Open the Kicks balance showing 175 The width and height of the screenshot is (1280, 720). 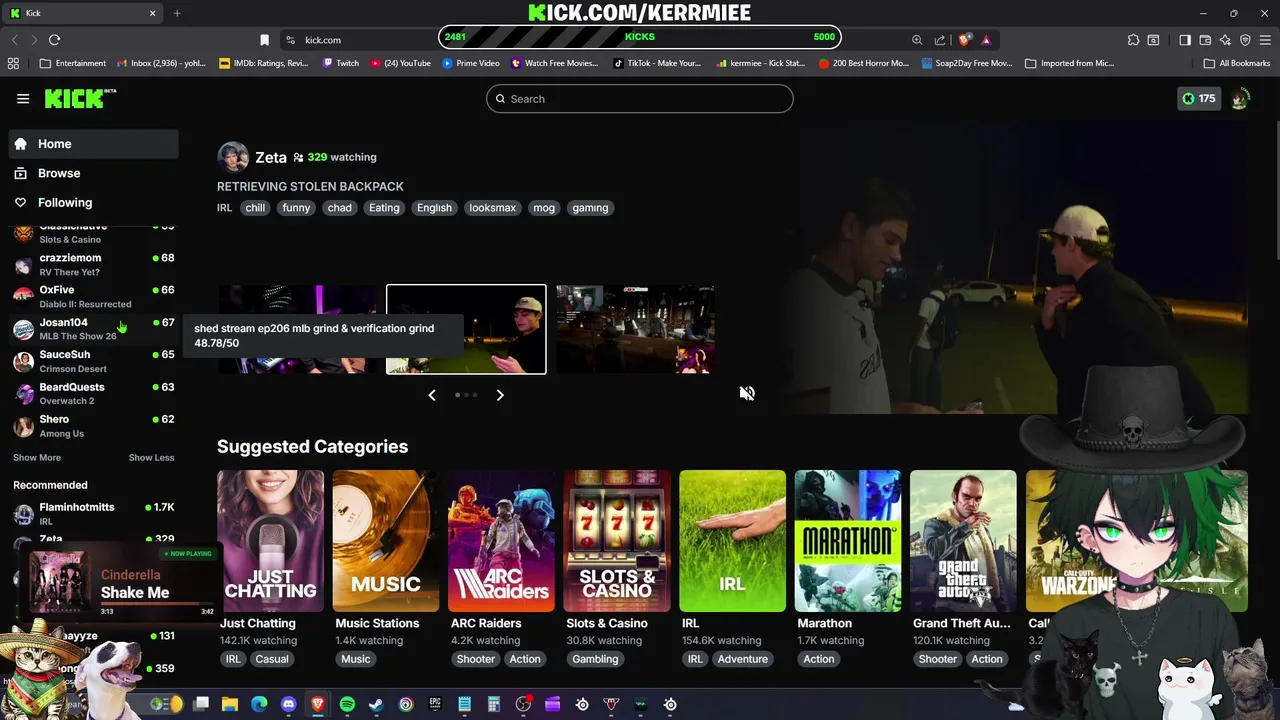1199,99
